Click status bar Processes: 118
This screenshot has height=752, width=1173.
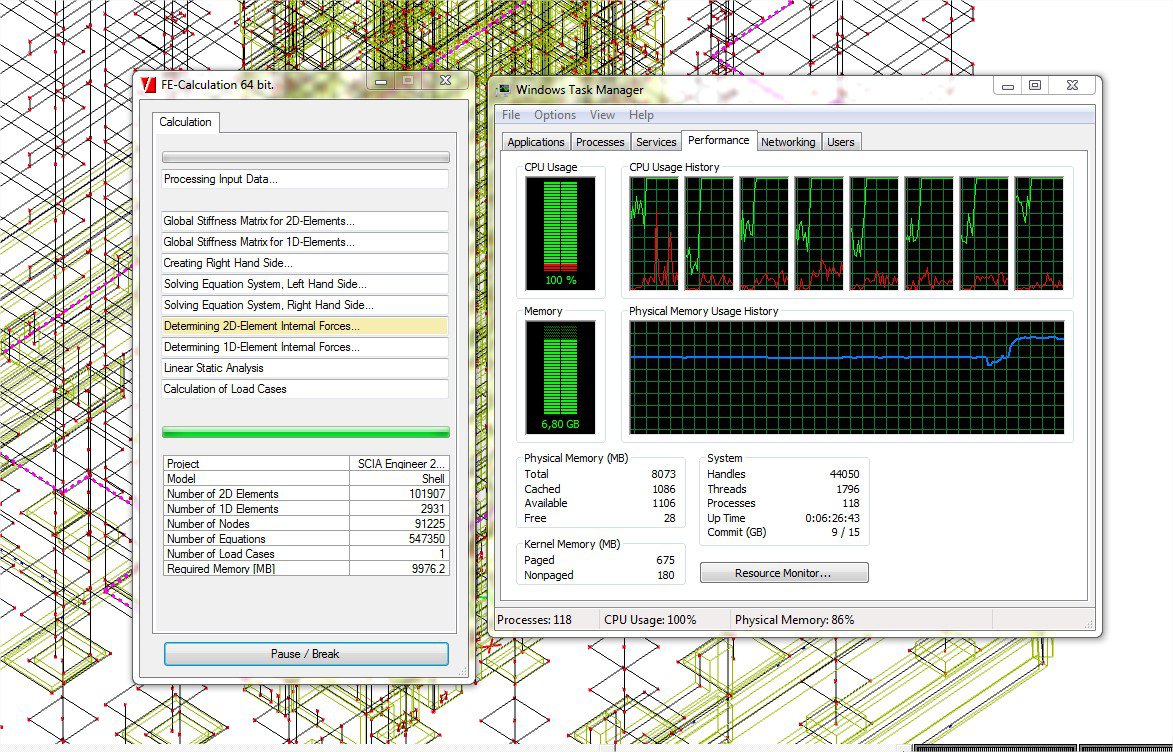coord(534,620)
